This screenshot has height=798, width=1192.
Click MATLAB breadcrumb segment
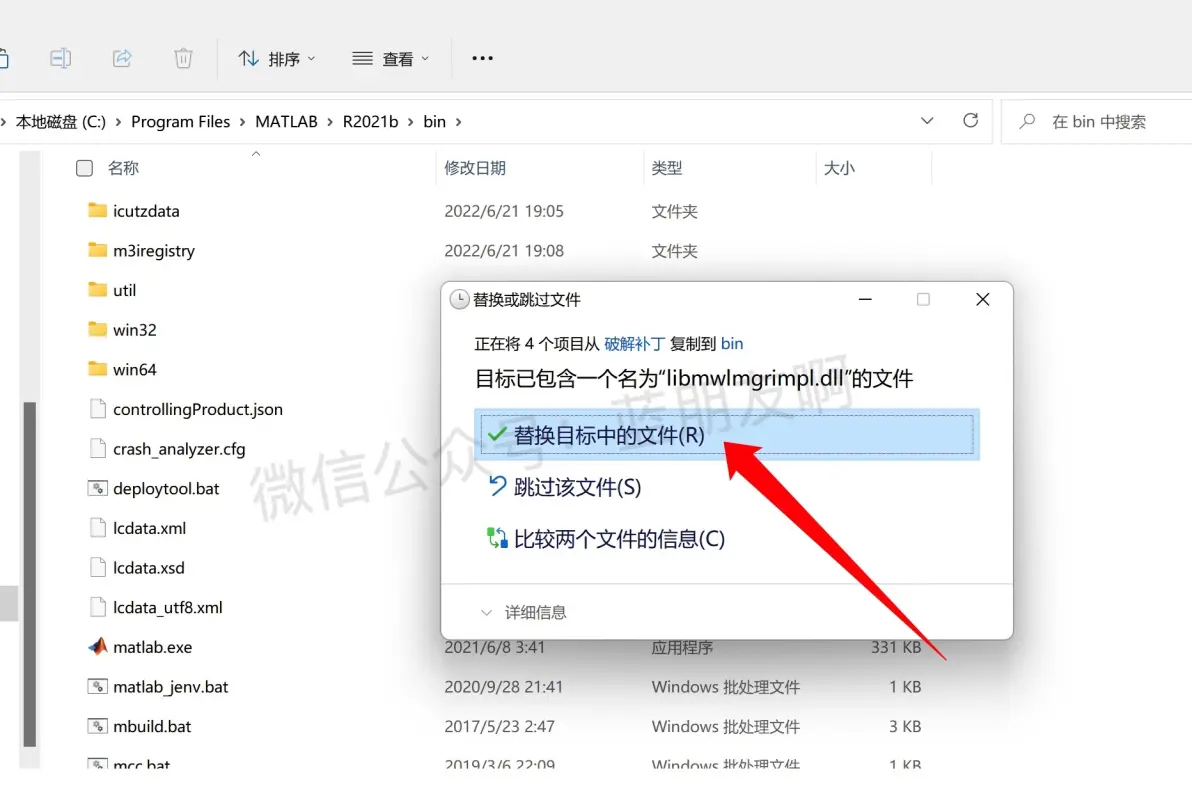point(286,122)
